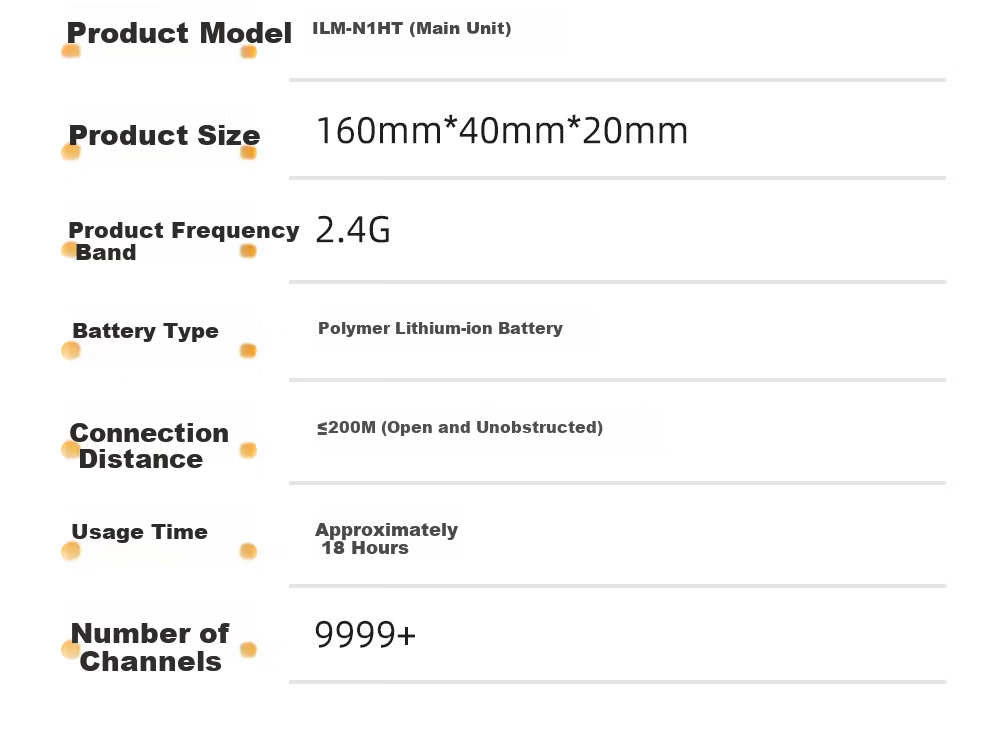This screenshot has width=990, height=752.
Task: Click orange dot right of Number of Channels
Action: [x=249, y=649]
